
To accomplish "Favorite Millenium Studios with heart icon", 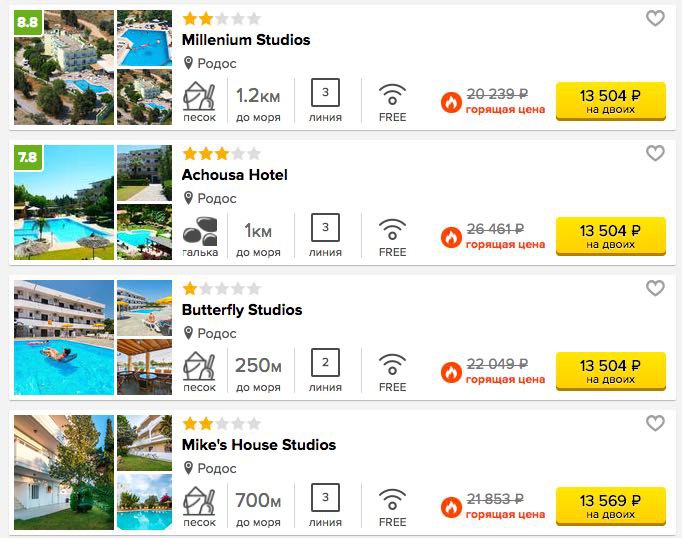I will (x=655, y=19).
